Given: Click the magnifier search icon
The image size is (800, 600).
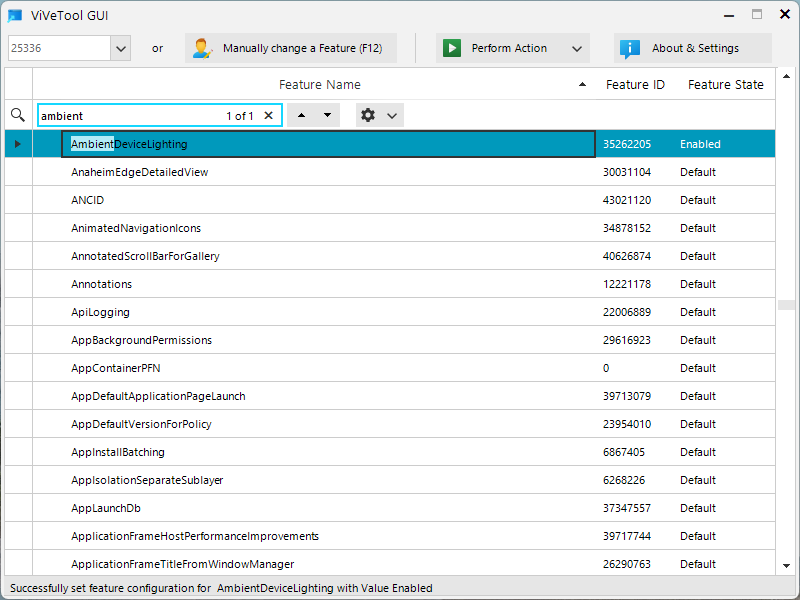Looking at the screenshot, I should click(x=17, y=116).
